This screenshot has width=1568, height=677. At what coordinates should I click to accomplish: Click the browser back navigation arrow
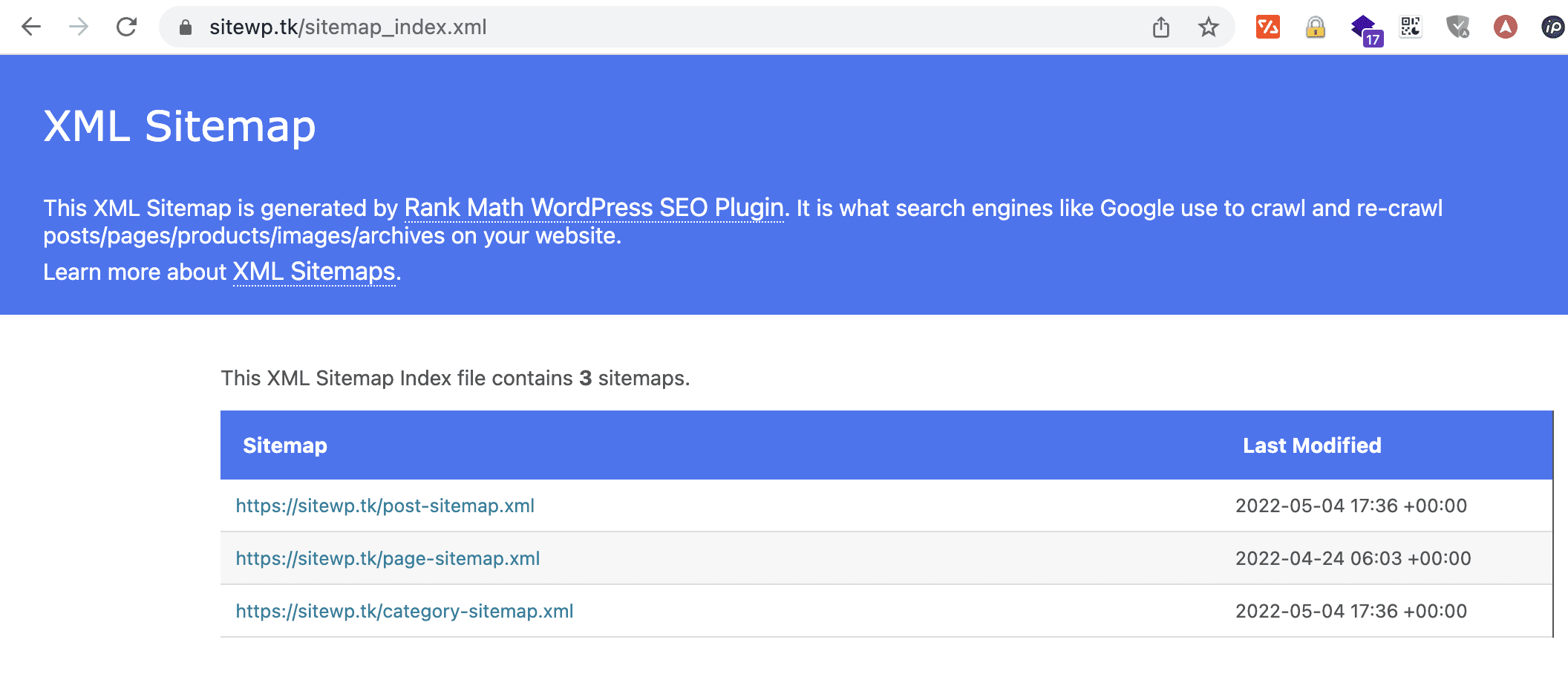click(30, 27)
